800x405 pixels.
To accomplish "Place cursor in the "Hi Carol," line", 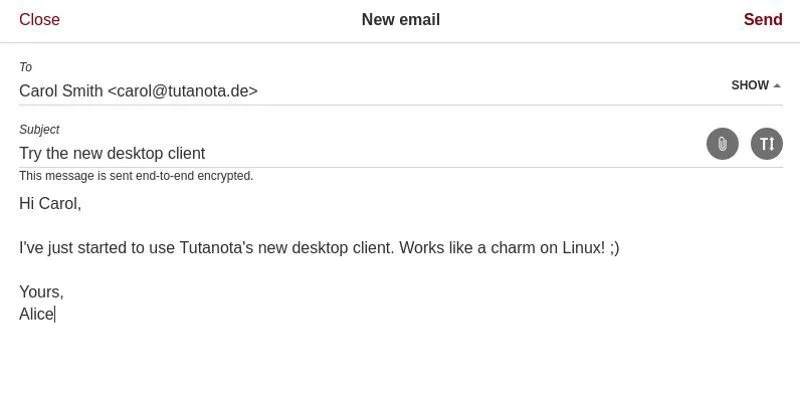I will tap(50, 204).
